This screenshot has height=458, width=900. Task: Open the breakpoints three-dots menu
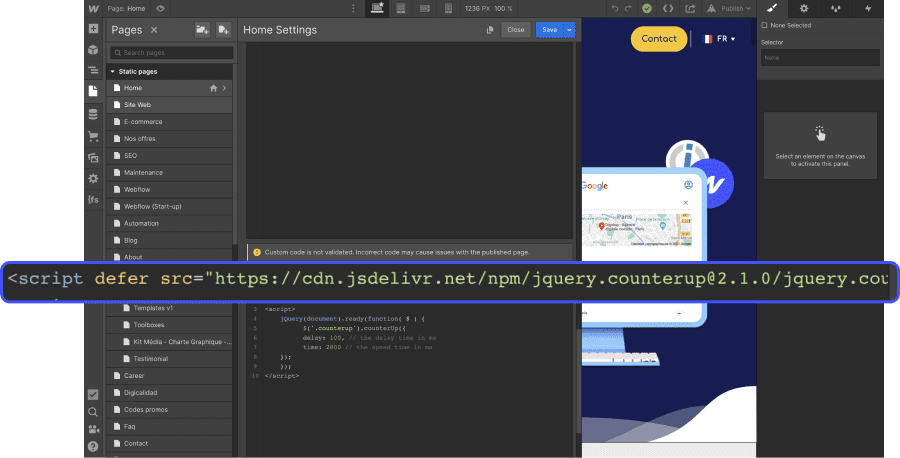[353, 9]
